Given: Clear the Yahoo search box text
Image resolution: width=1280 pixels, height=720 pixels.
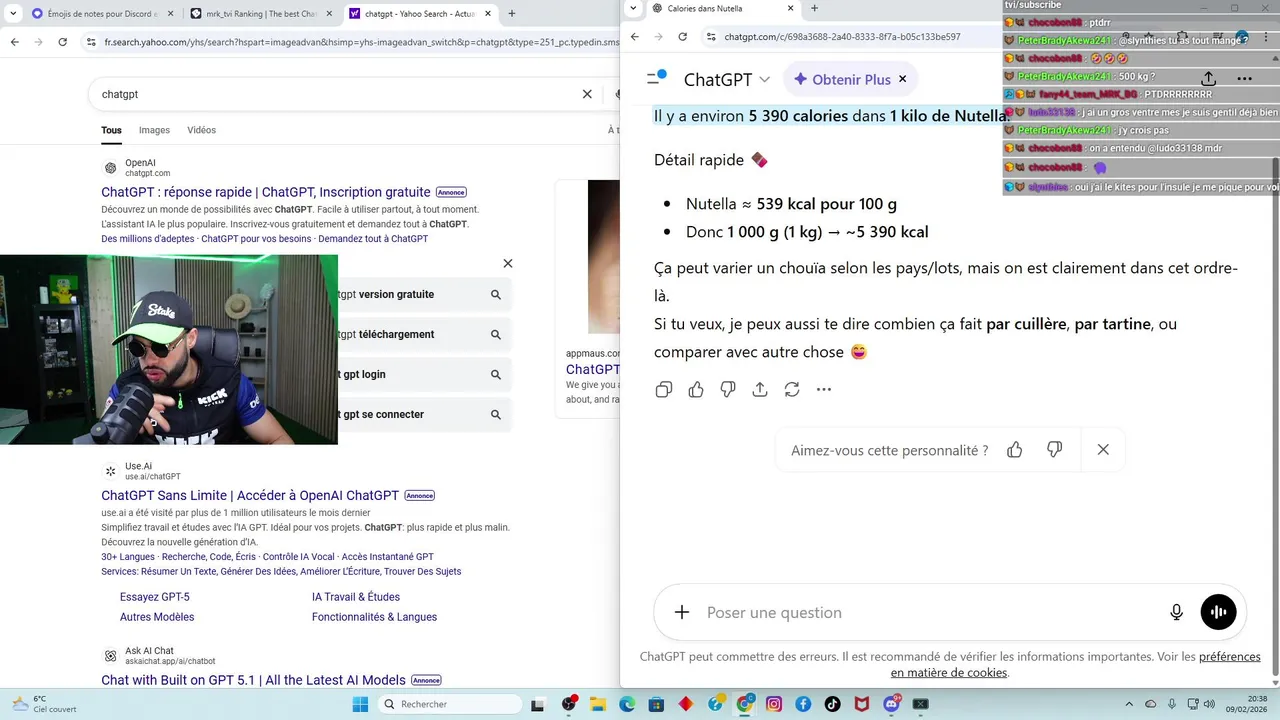Looking at the screenshot, I should [587, 94].
